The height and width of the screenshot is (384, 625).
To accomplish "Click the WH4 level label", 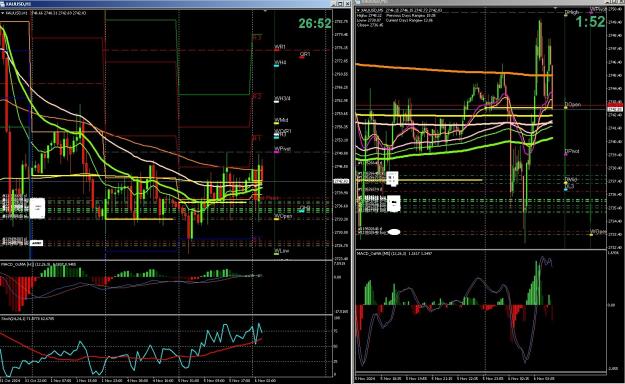I will (x=280, y=63).
